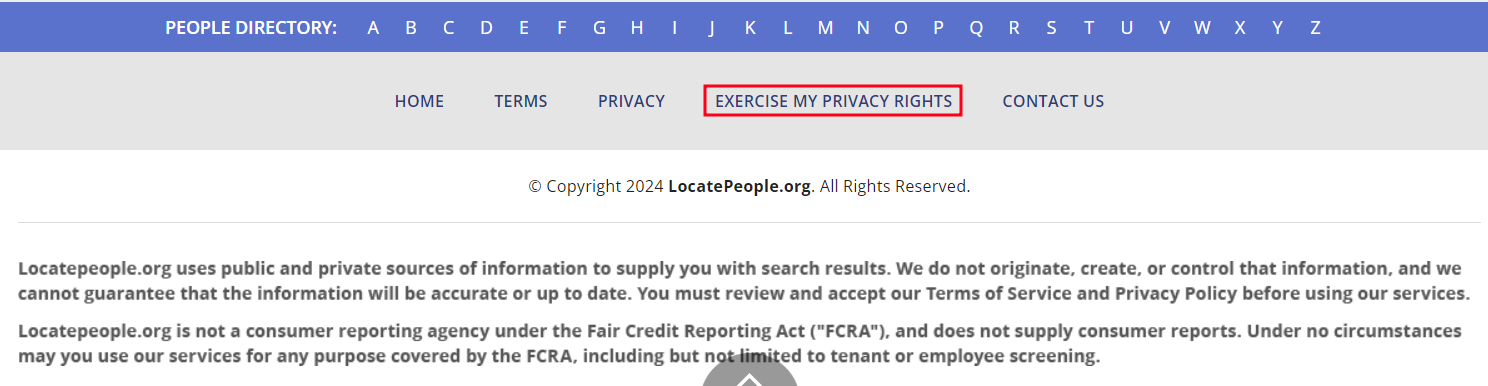
Task: Open People Directory letter P
Action: point(938,28)
